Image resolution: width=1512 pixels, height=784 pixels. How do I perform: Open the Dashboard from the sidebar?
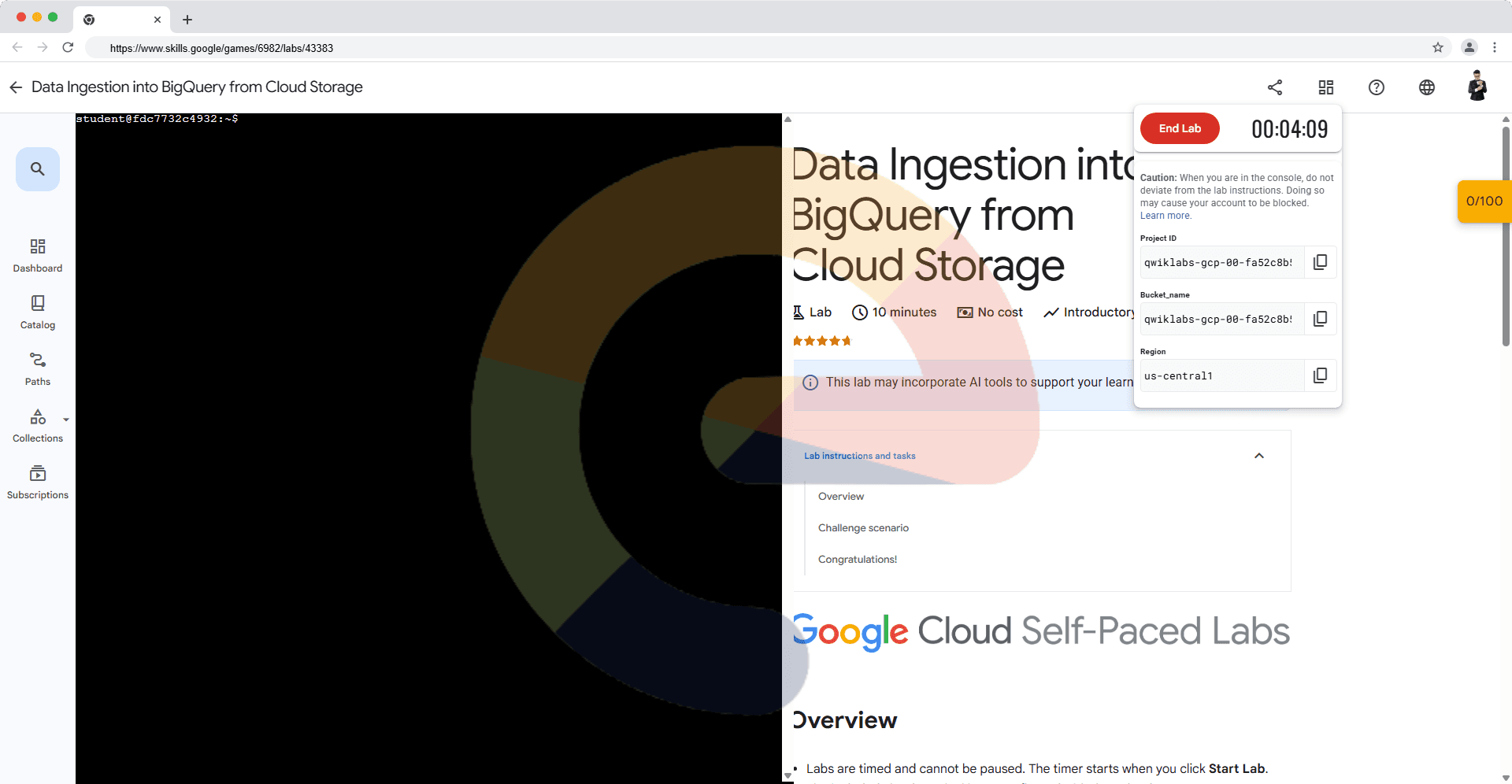click(x=37, y=256)
